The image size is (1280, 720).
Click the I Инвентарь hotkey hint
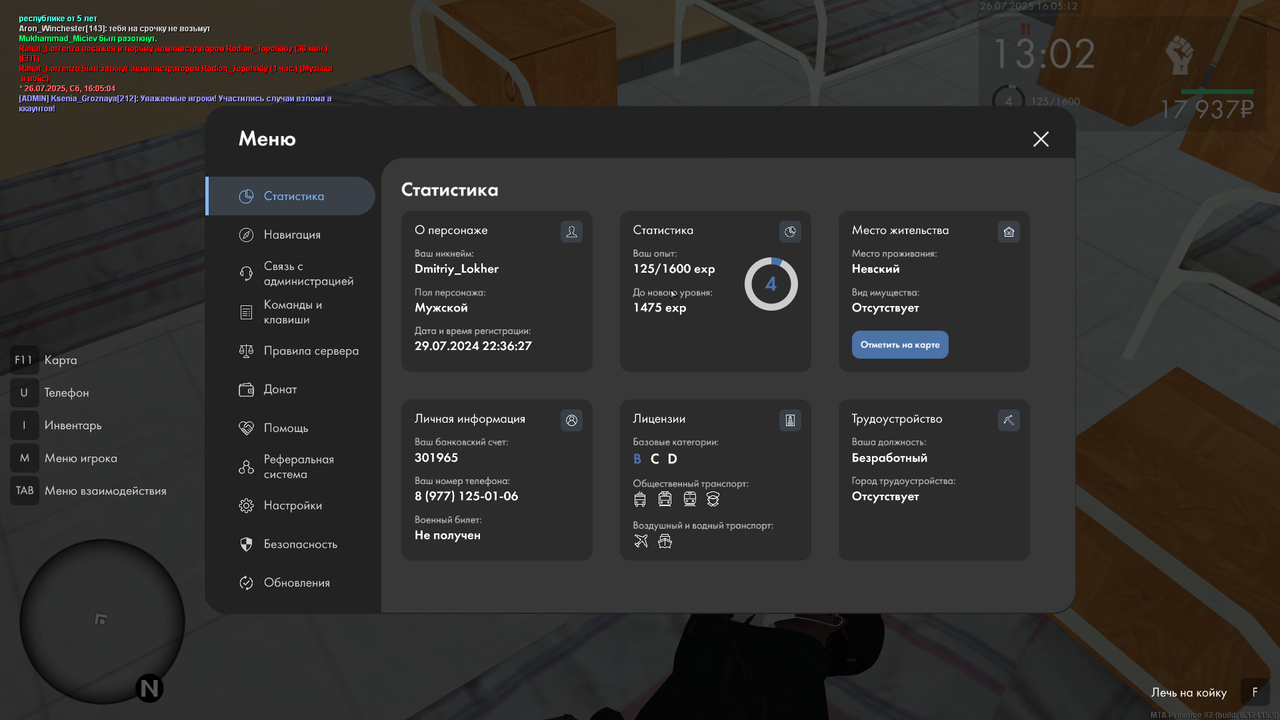(56, 425)
